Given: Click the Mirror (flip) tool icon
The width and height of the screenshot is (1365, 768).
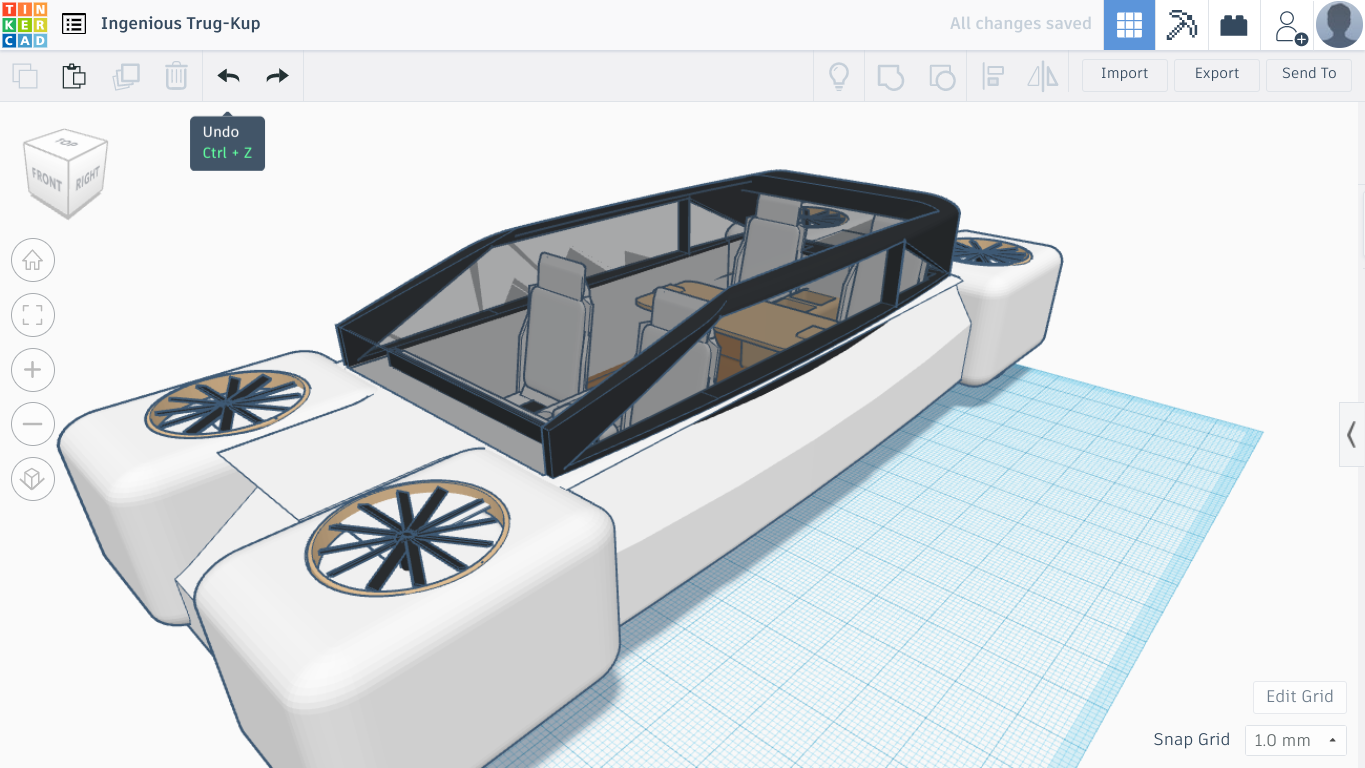Looking at the screenshot, I should pos(1042,76).
